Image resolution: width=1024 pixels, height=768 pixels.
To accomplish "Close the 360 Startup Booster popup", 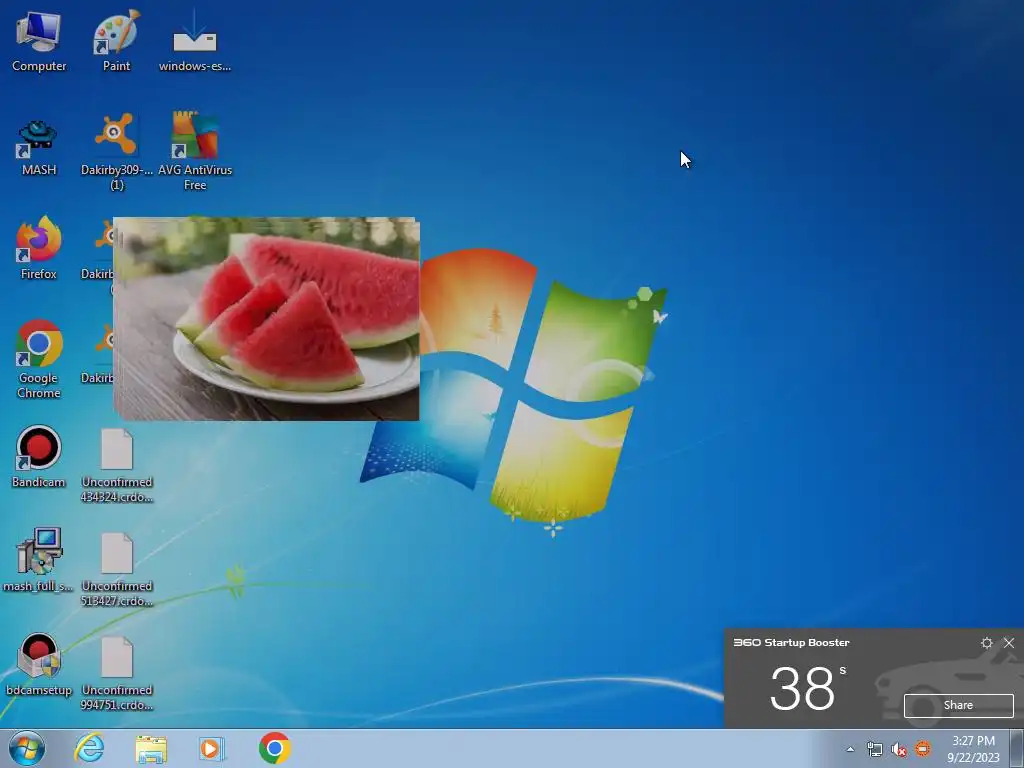I will click(1009, 643).
